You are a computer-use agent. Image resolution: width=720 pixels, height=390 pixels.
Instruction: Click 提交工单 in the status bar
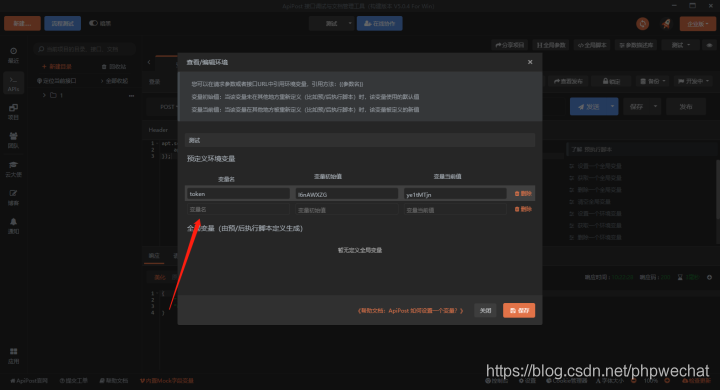73,381
